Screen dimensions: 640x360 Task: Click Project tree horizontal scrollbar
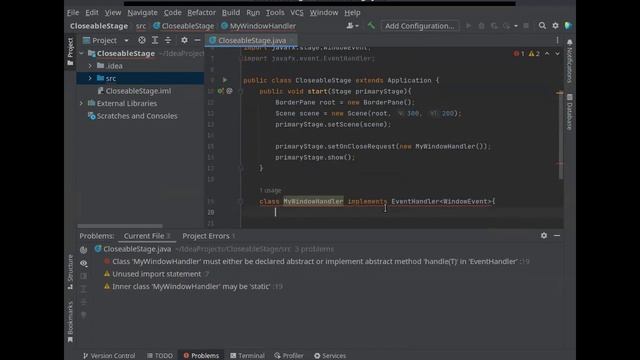pyautogui.click(x=120, y=226)
